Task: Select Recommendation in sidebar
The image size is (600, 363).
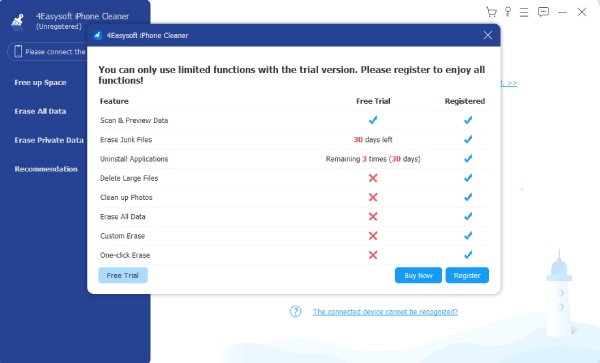Action: pyautogui.click(x=46, y=169)
